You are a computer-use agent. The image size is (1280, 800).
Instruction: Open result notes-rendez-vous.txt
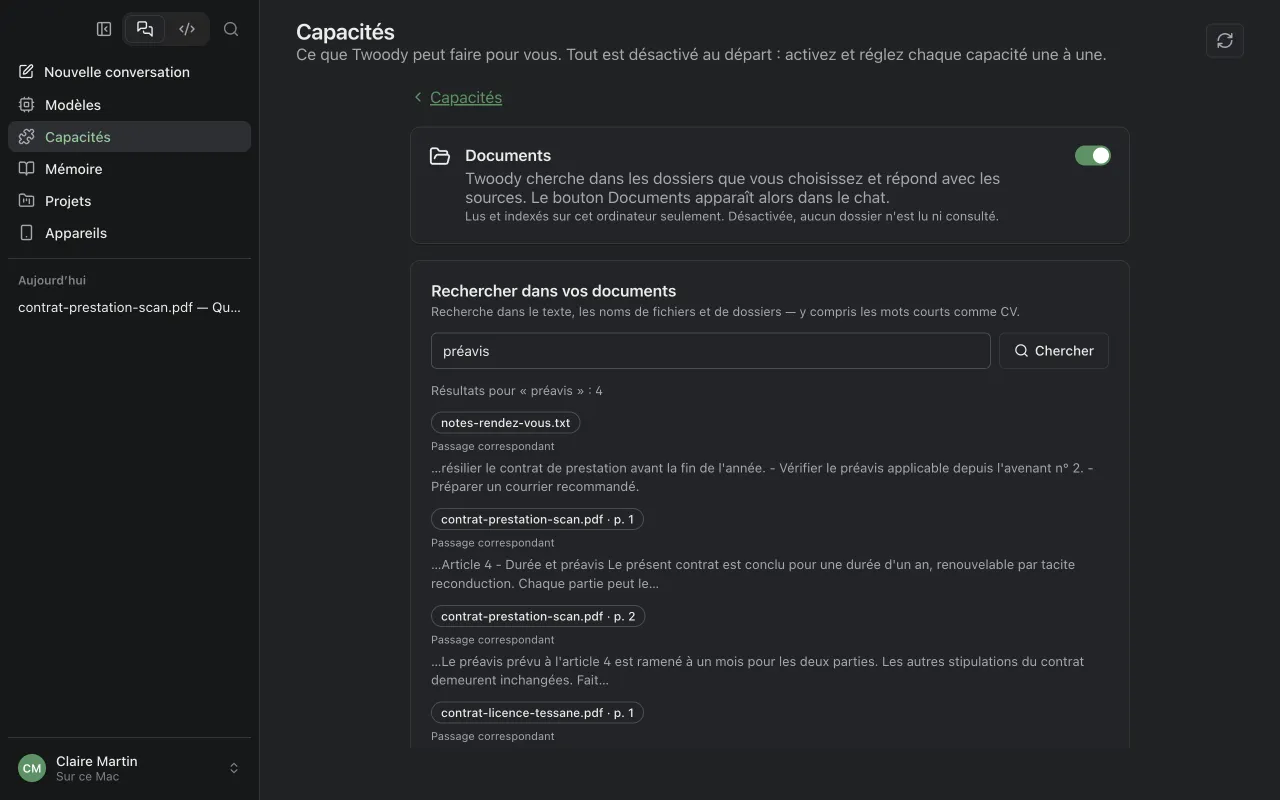coord(505,423)
